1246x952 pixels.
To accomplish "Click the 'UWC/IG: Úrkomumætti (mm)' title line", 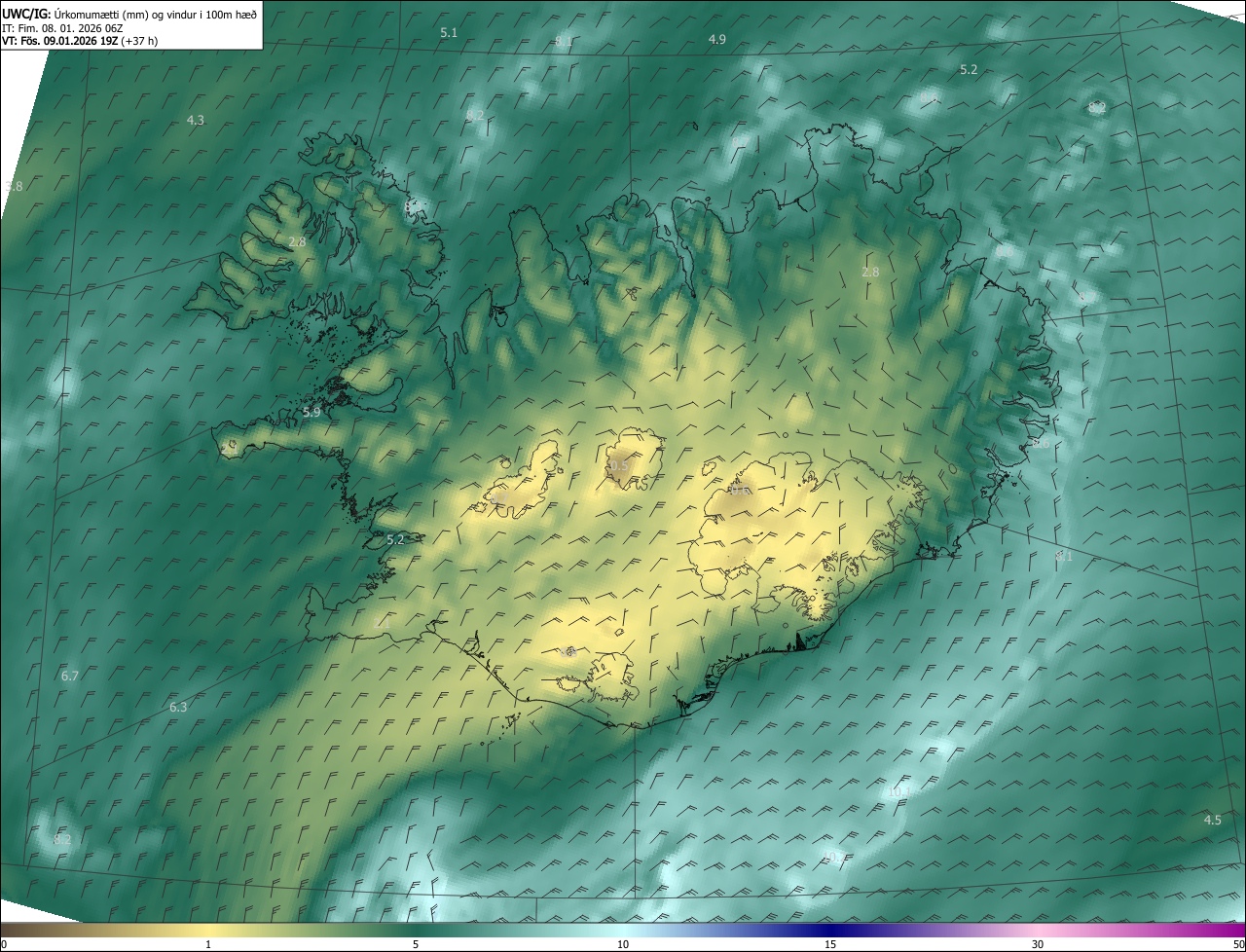I will coord(129,14).
